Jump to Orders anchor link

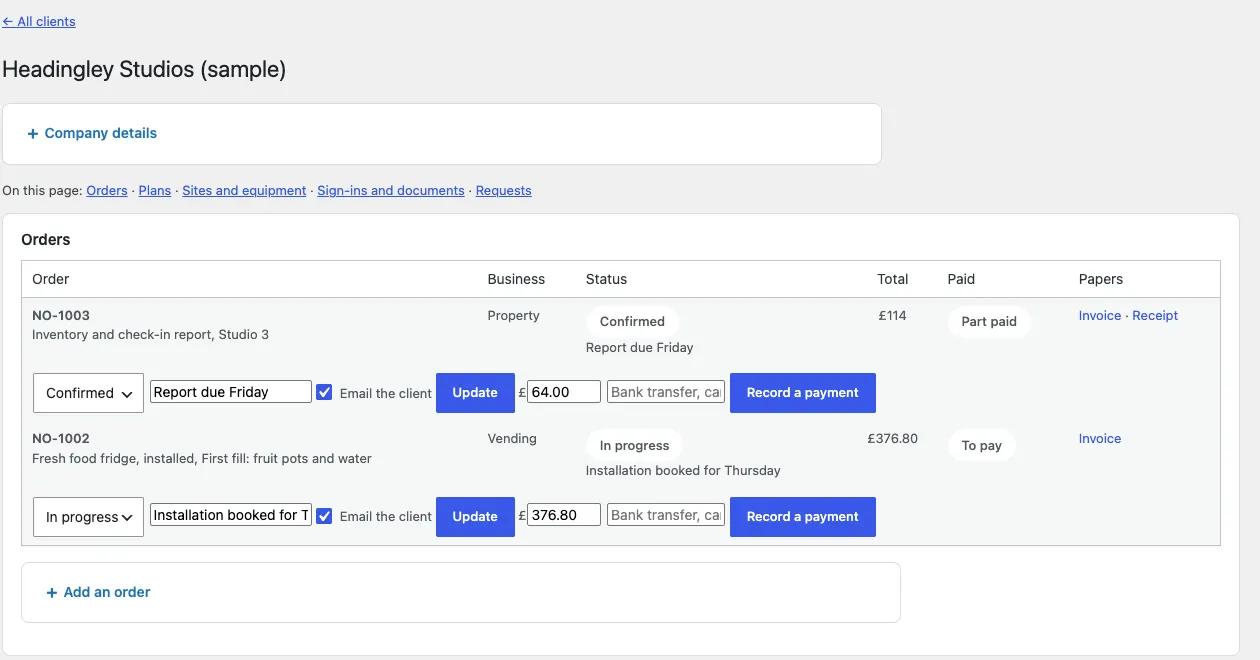tap(107, 190)
